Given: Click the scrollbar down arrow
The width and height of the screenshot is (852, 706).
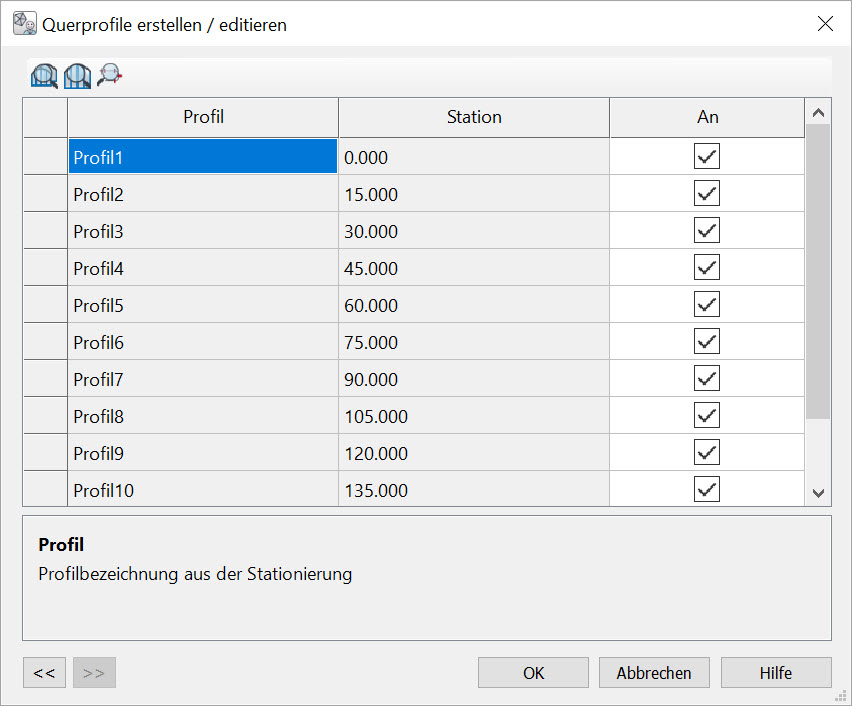Looking at the screenshot, I should tap(818, 492).
